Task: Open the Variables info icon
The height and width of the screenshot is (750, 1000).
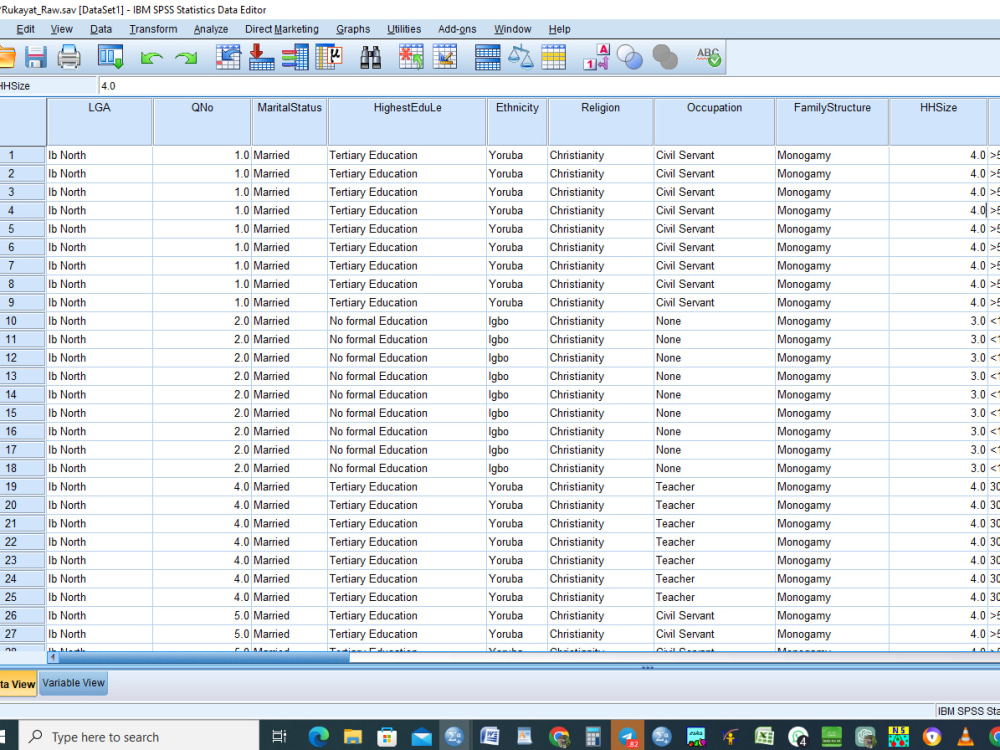Action: pos(295,57)
